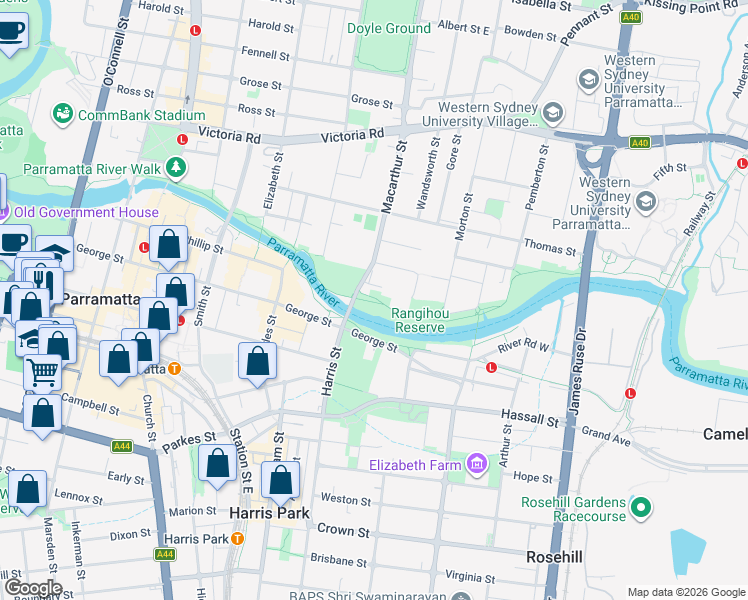This screenshot has height=600, width=748.
Task: Select the Macarthur St road label
Action: pos(395,176)
